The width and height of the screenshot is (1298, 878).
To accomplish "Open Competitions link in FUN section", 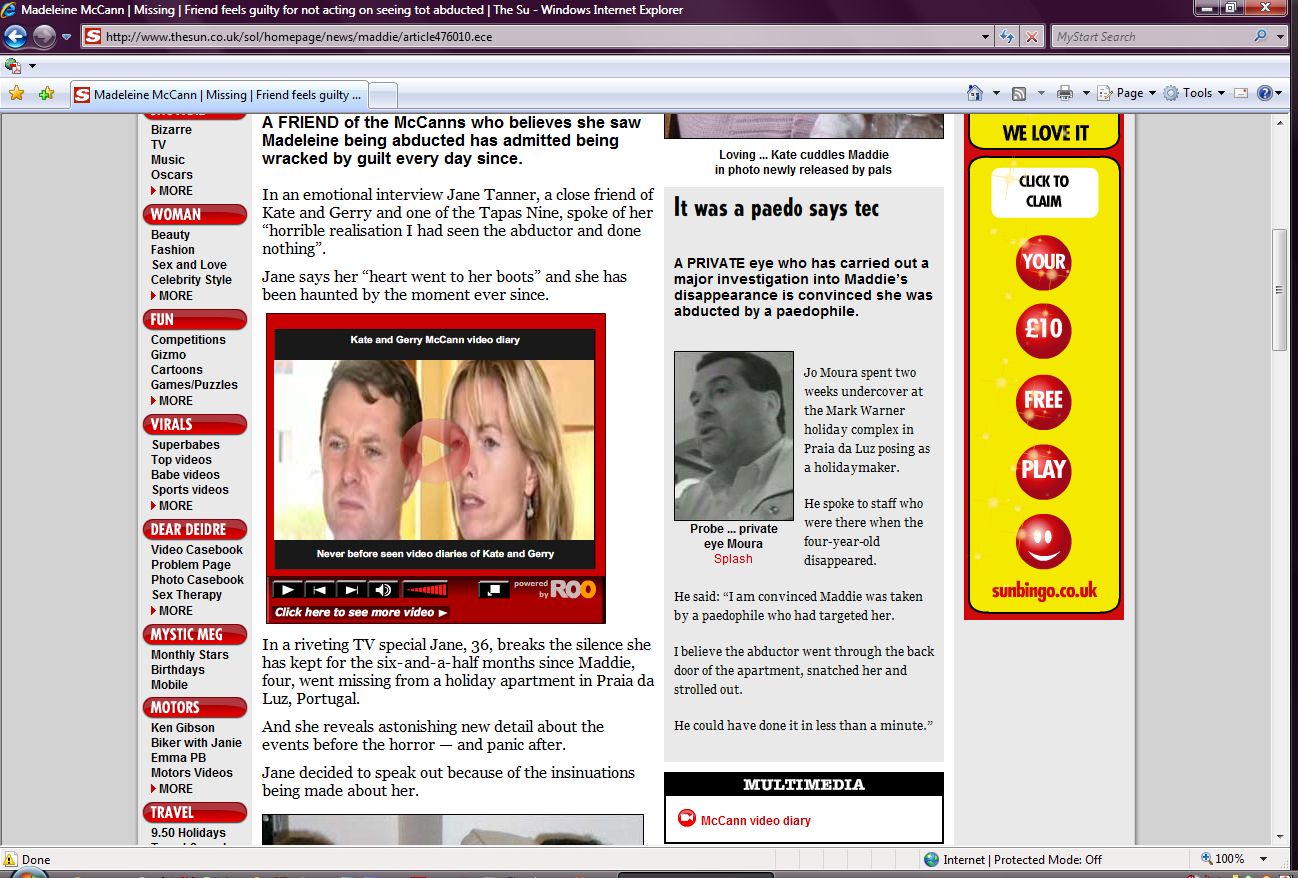I will (188, 340).
